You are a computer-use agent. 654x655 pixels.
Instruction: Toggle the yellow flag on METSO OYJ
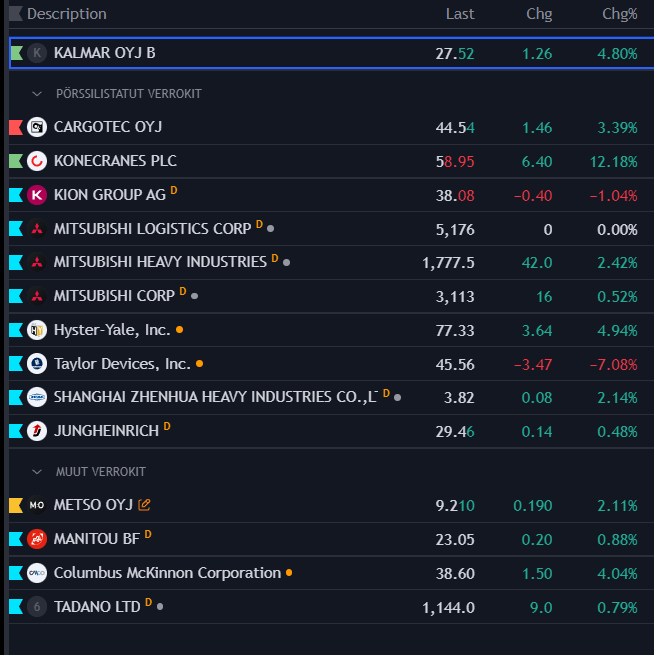tap(15, 506)
